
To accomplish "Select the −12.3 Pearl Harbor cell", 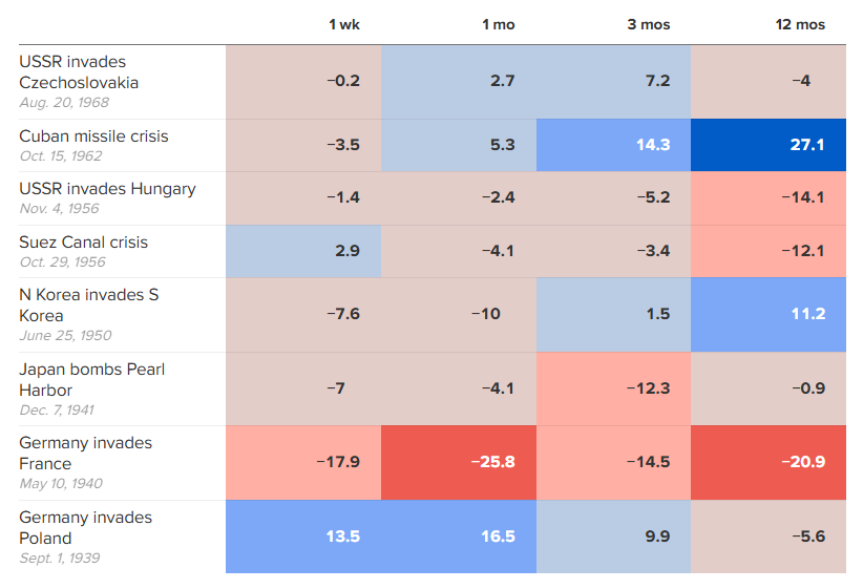I will [x=613, y=388].
